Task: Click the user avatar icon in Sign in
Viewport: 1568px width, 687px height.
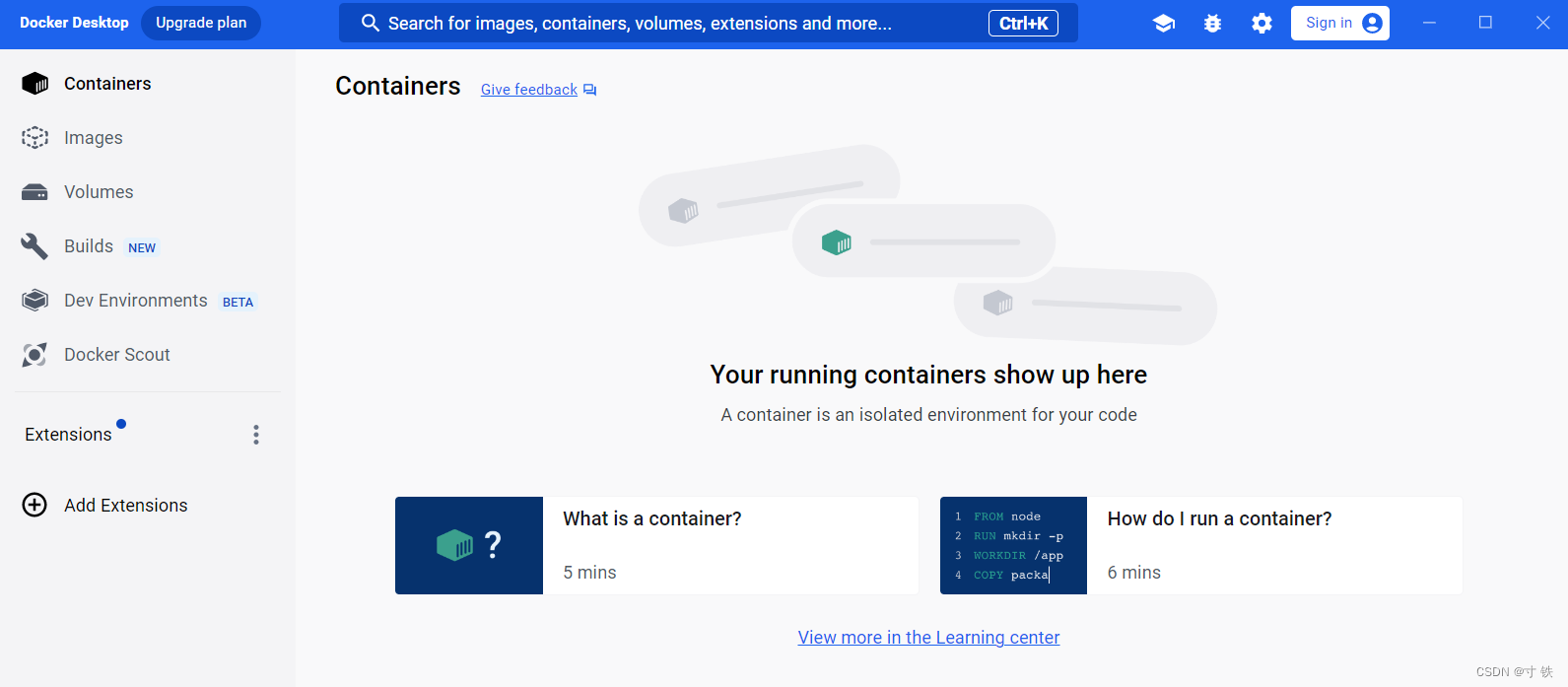Action: [x=1372, y=24]
